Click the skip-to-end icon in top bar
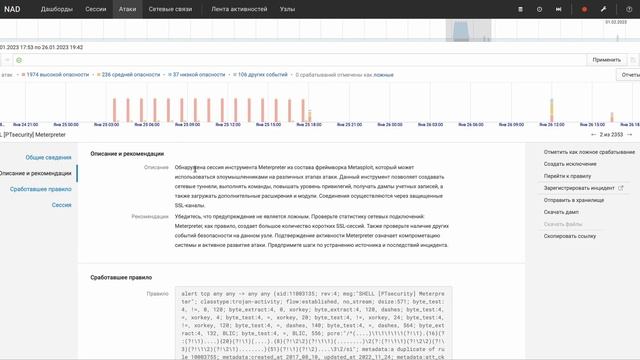The height and width of the screenshot is (360, 640). (x=558, y=9)
